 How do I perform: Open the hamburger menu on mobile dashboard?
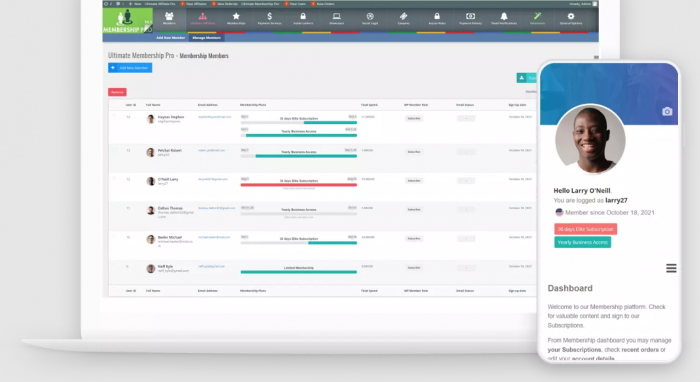[x=671, y=268]
